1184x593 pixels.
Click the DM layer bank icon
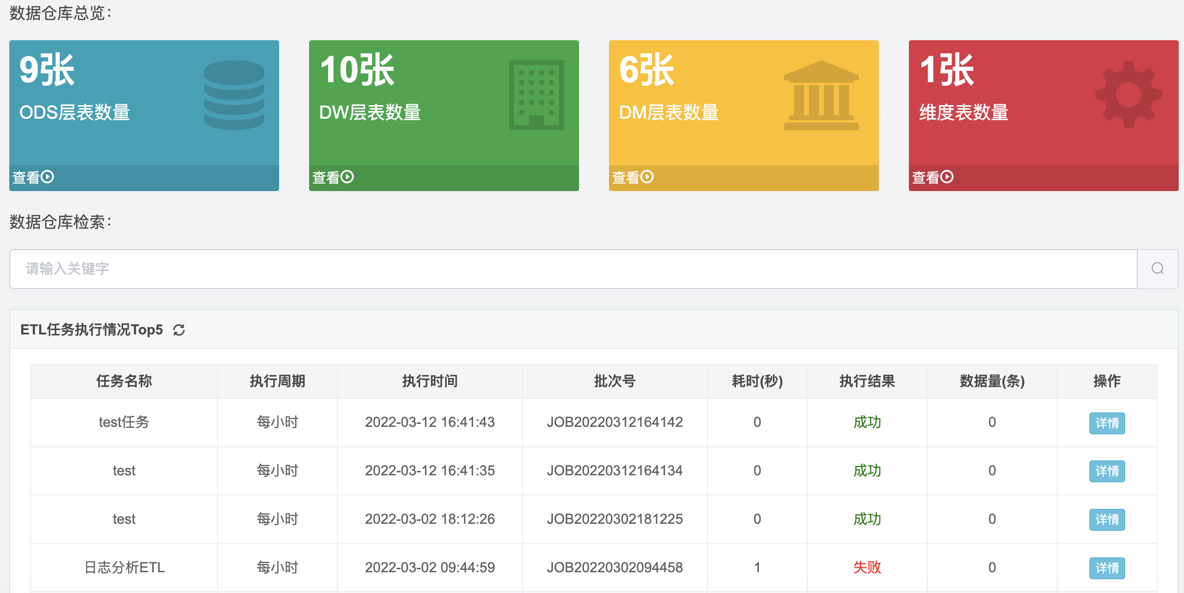tap(821, 96)
